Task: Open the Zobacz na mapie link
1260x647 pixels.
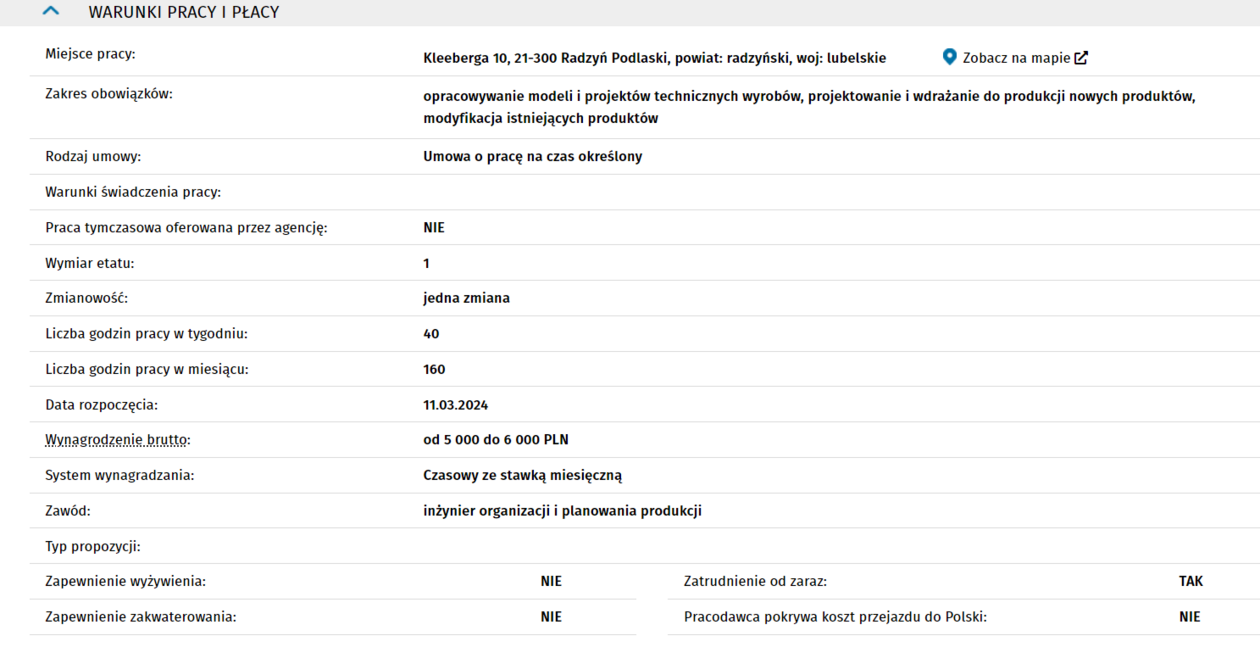Action: click(1016, 58)
